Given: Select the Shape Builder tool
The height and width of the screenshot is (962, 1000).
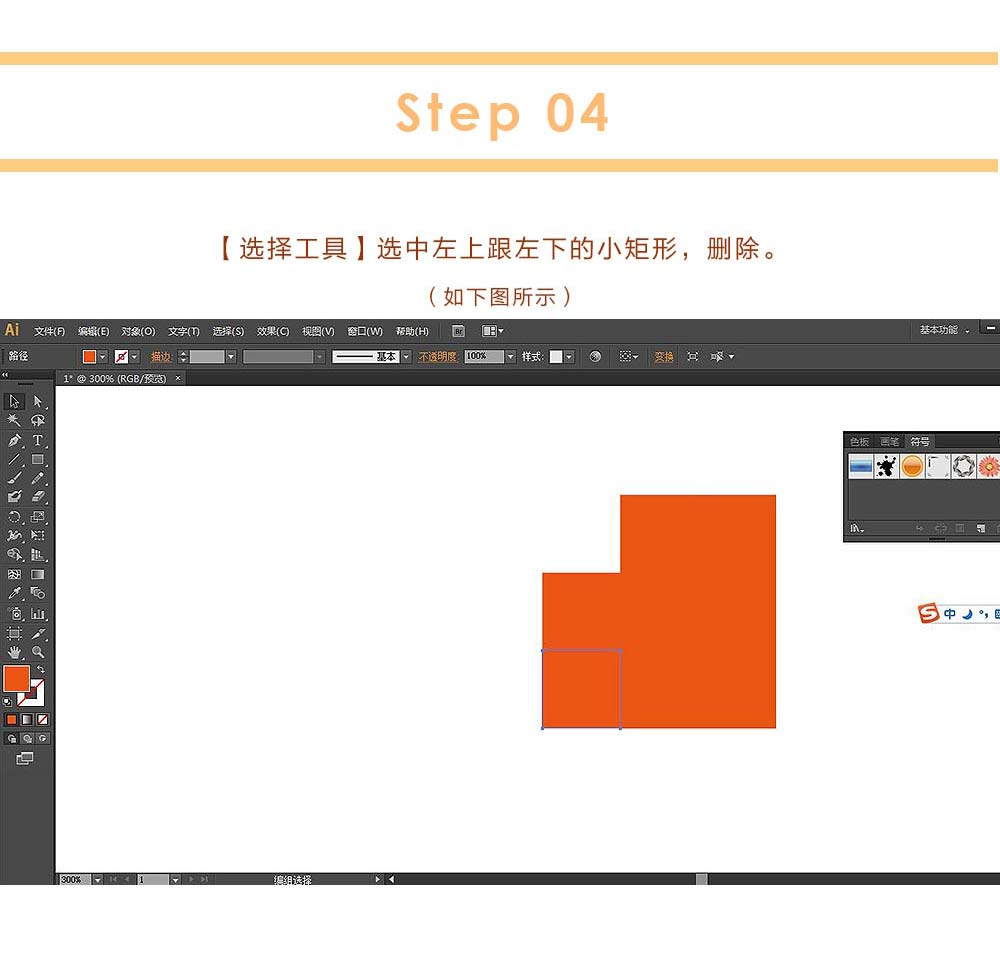Looking at the screenshot, I should click(14, 555).
